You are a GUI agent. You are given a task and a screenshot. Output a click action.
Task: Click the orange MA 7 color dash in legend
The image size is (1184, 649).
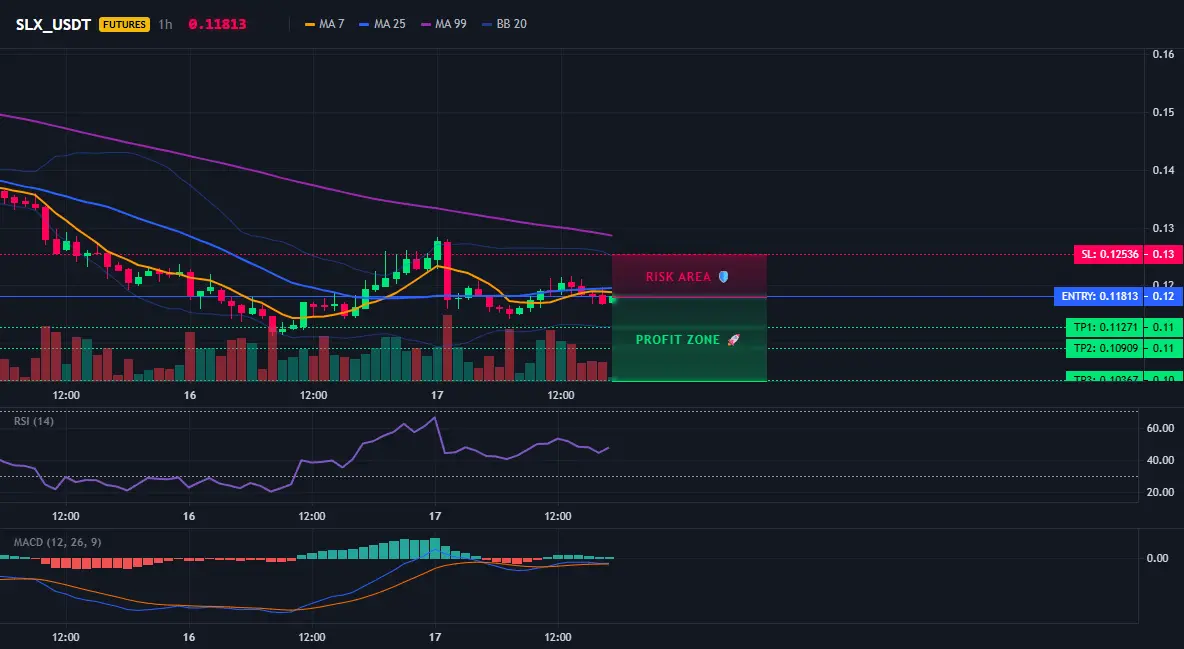[x=310, y=24]
